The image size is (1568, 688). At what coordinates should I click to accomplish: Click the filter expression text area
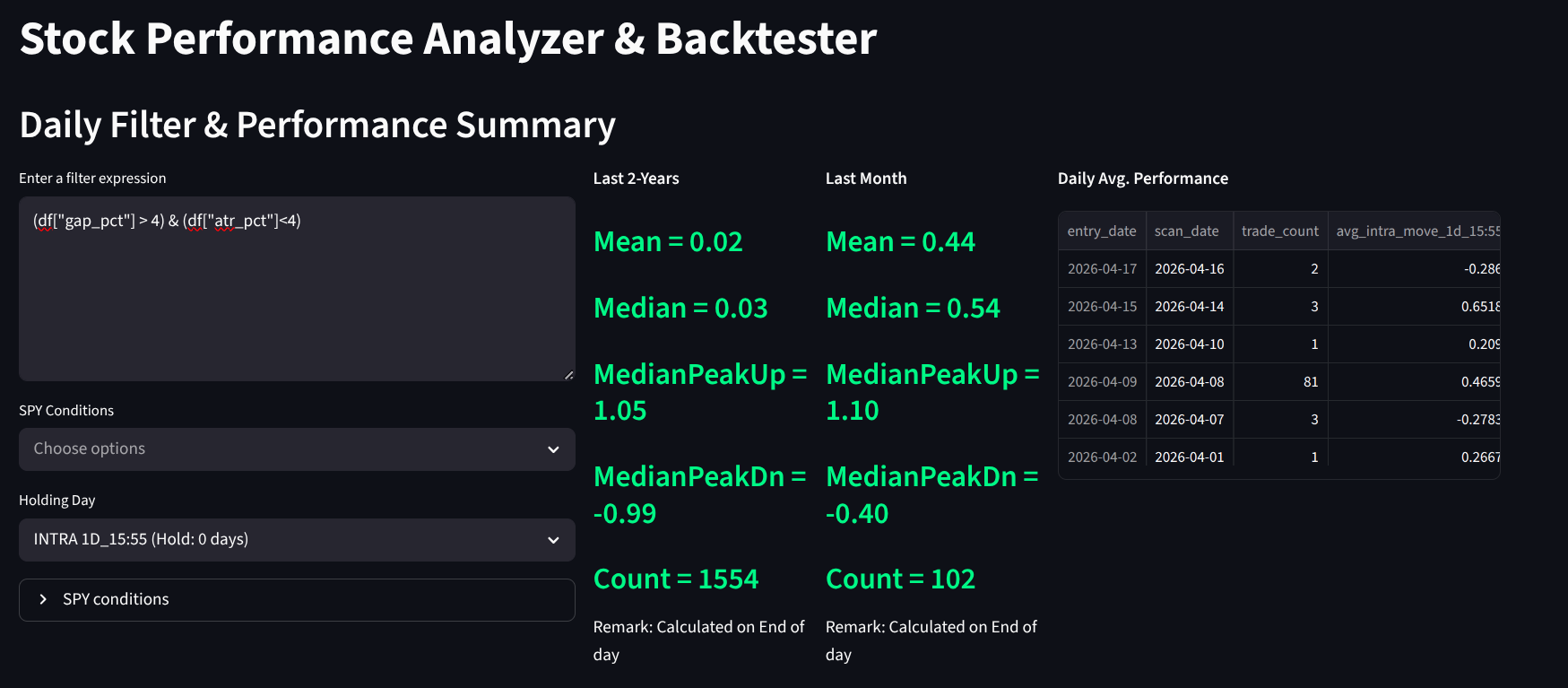click(x=296, y=288)
